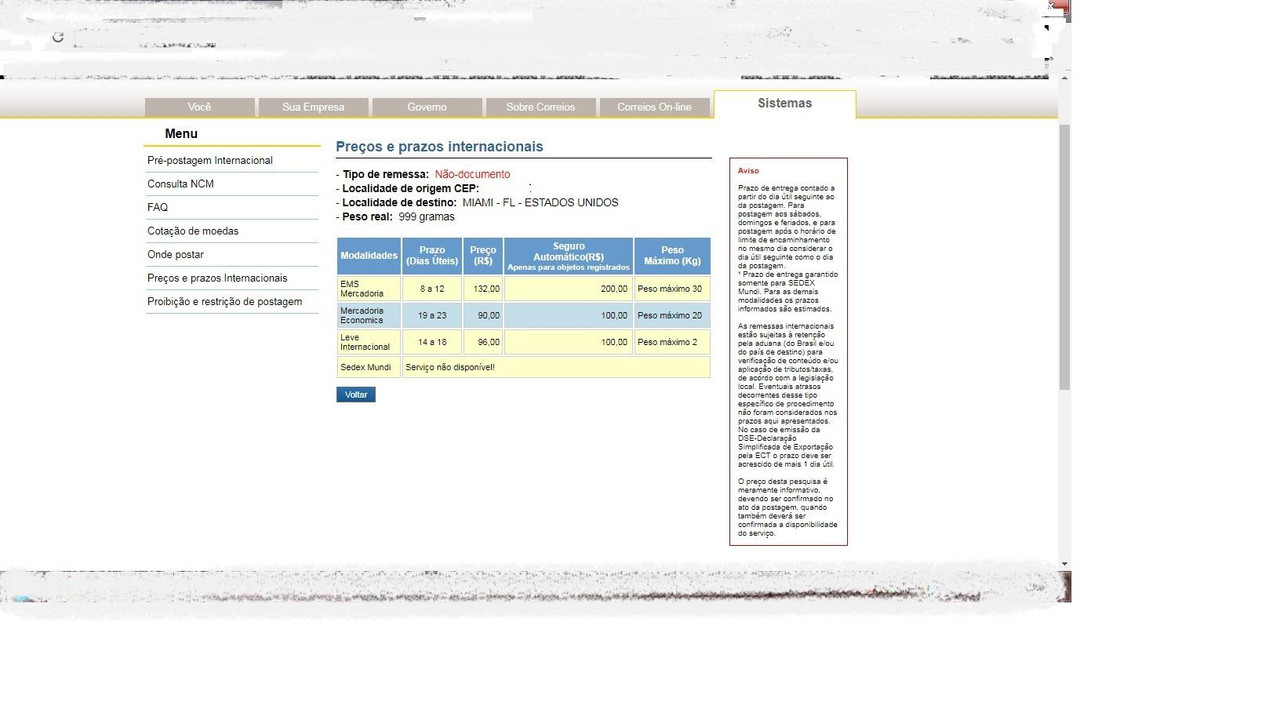Click the Não-documento shipment type text
1280x720 pixels.
click(472, 174)
